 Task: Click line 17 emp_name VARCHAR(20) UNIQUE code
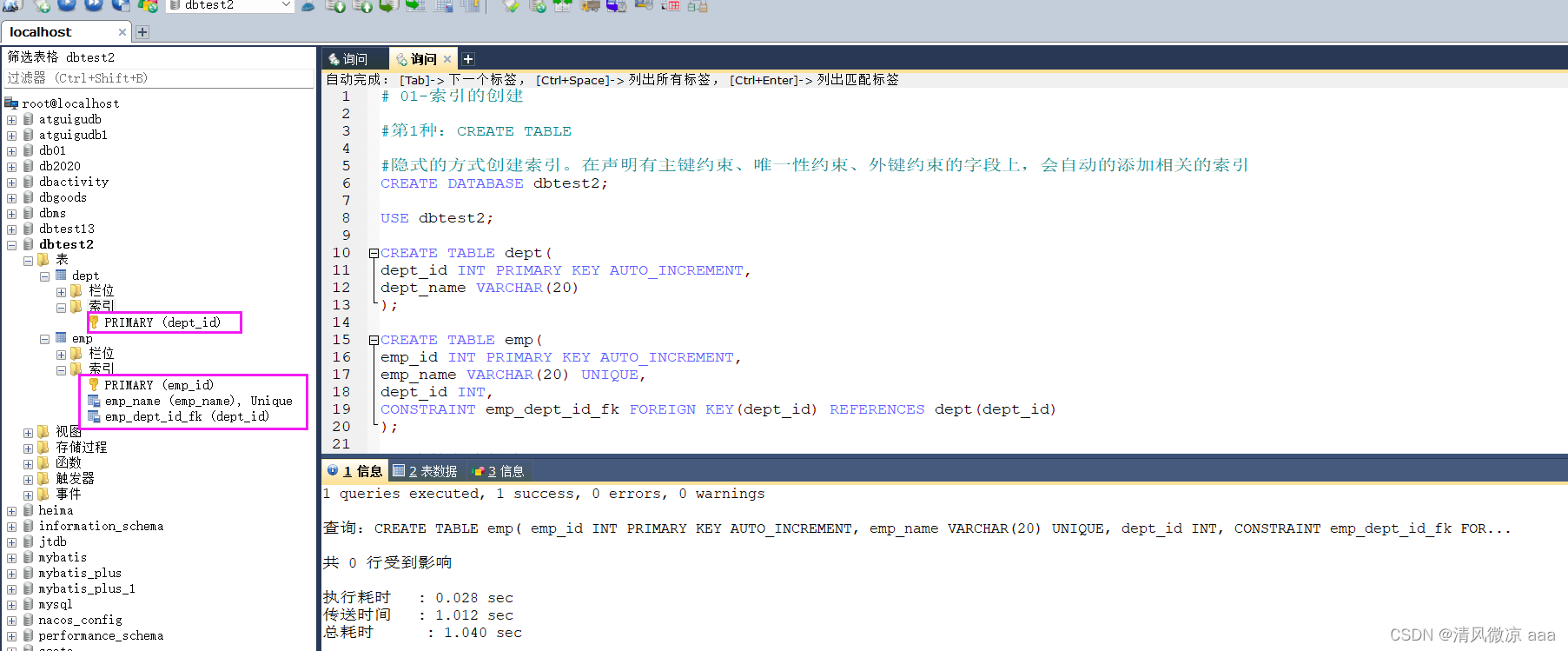point(513,375)
